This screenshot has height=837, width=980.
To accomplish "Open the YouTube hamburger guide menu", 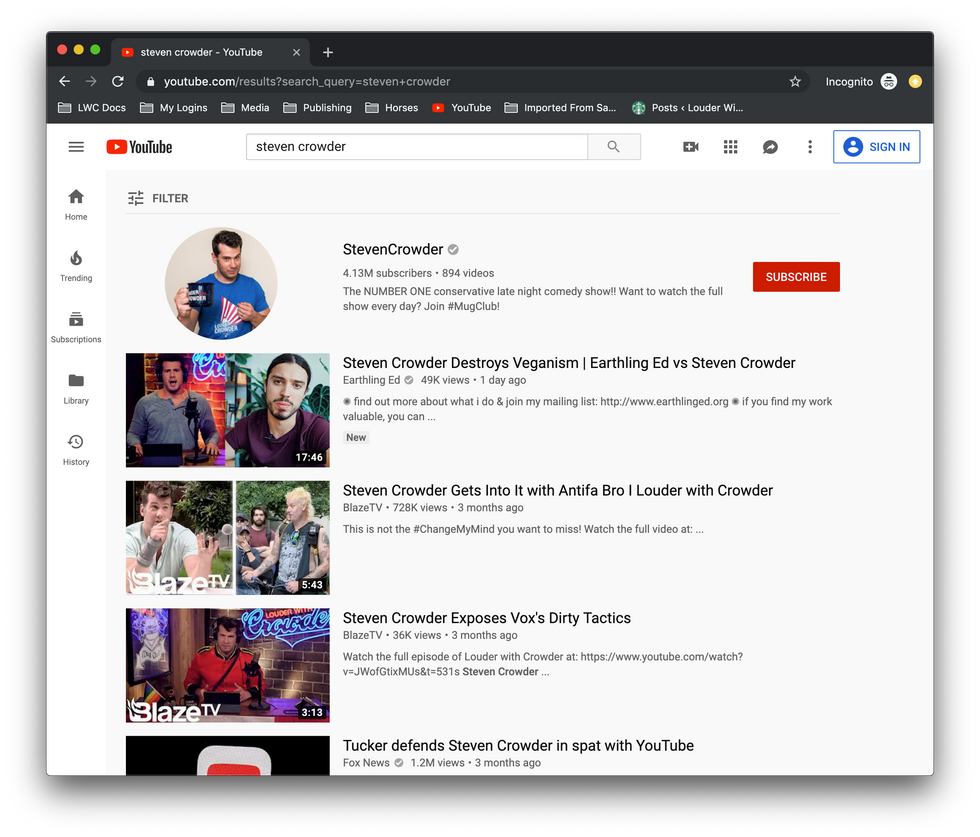I will pyautogui.click(x=76, y=147).
